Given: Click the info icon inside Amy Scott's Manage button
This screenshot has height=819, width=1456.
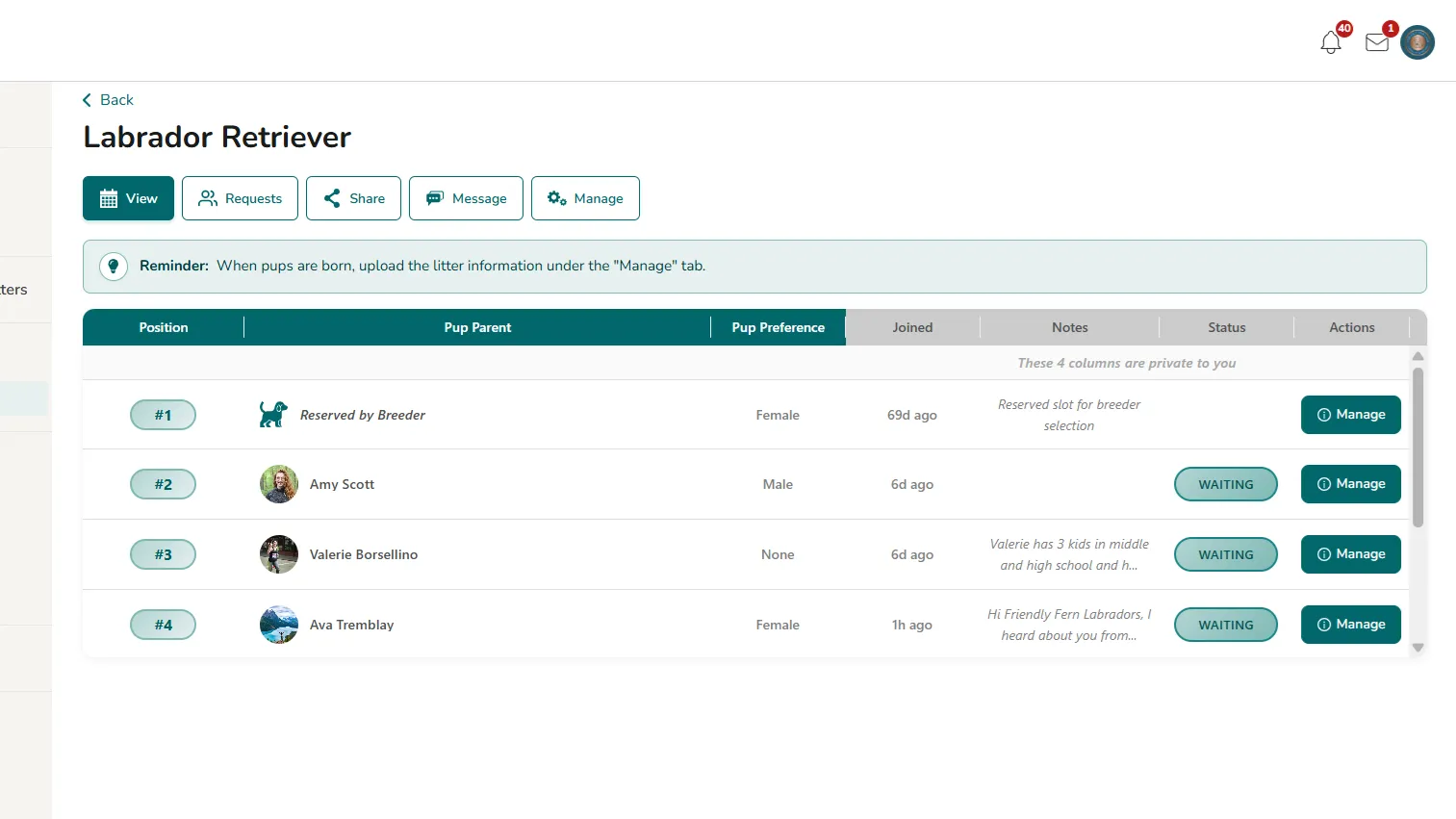Looking at the screenshot, I should pos(1327,484).
